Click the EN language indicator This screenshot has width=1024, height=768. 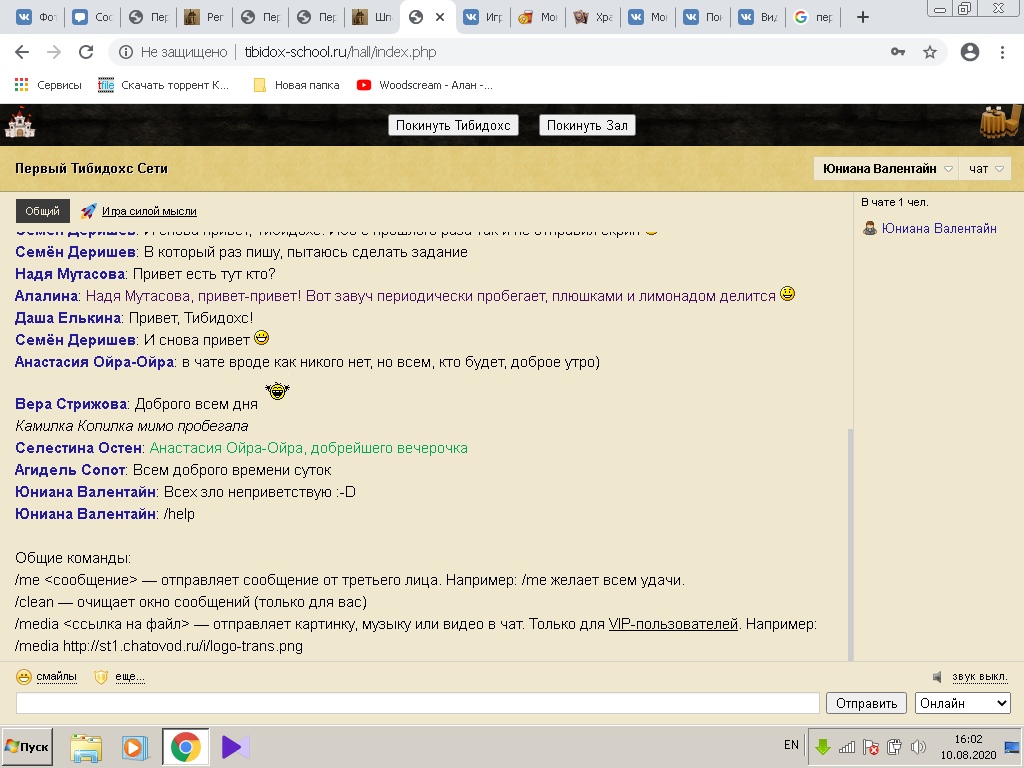(791, 745)
